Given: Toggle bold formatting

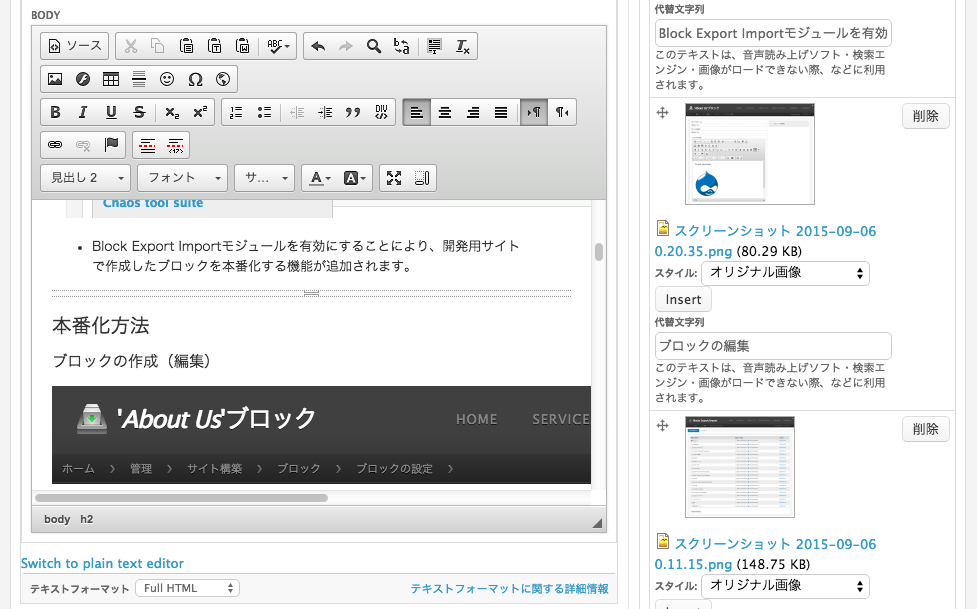Looking at the screenshot, I should pyautogui.click(x=55, y=112).
